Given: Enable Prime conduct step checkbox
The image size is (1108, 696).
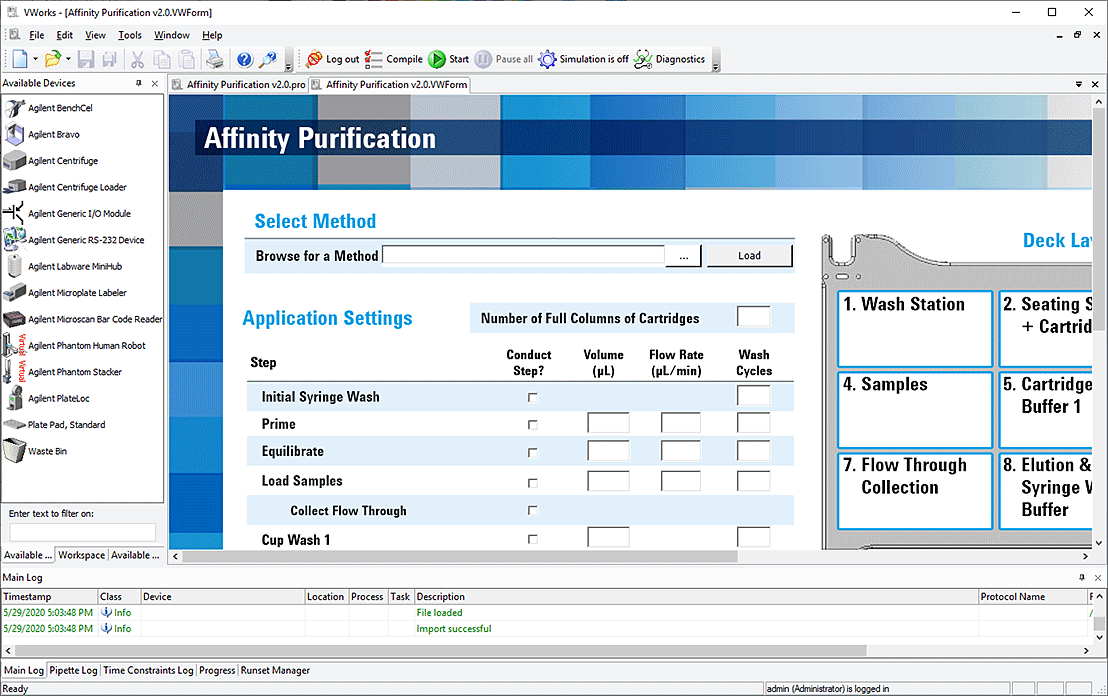Looking at the screenshot, I should pyautogui.click(x=533, y=425).
